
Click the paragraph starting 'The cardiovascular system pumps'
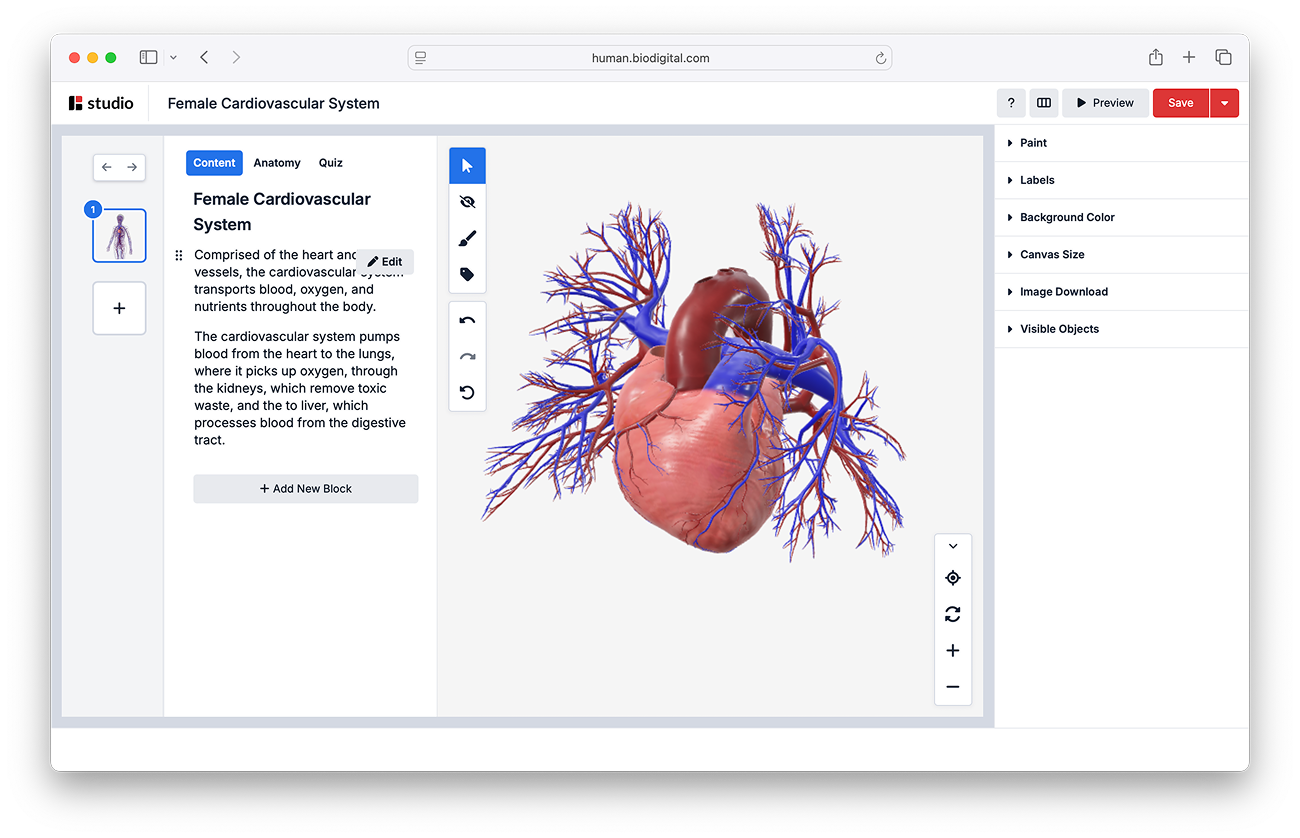coord(300,388)
